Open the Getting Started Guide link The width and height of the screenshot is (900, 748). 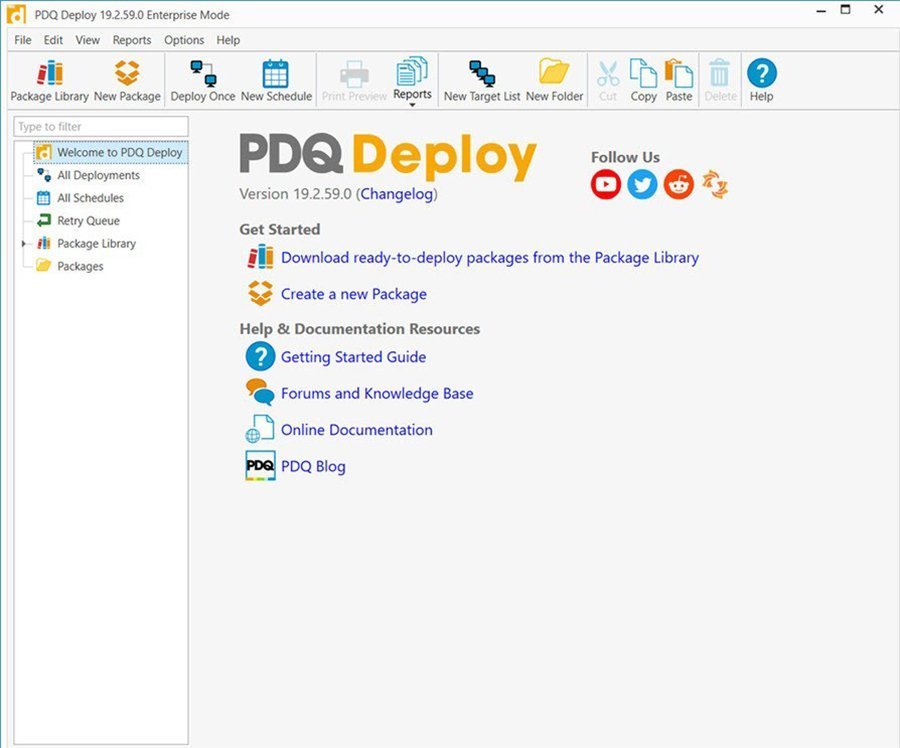353,357
